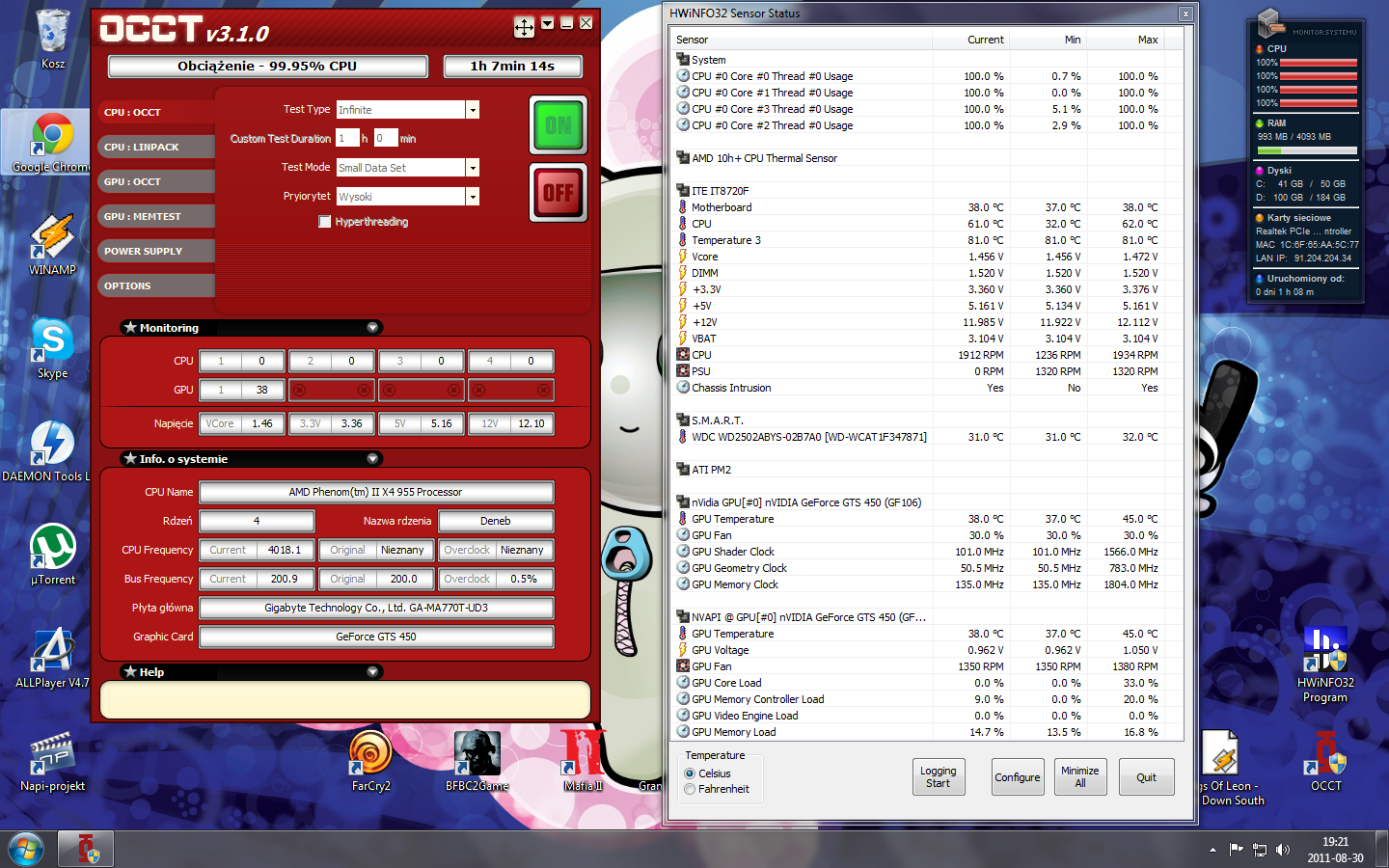Launch FarCry2 game shortcut
Image resolution: width=1389 pixels, height=868 pixels.
click(371, 762)
